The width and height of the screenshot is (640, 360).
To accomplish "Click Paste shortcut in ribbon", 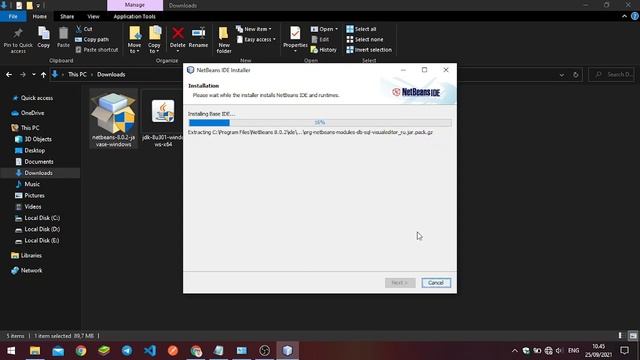I will point(97,50).
